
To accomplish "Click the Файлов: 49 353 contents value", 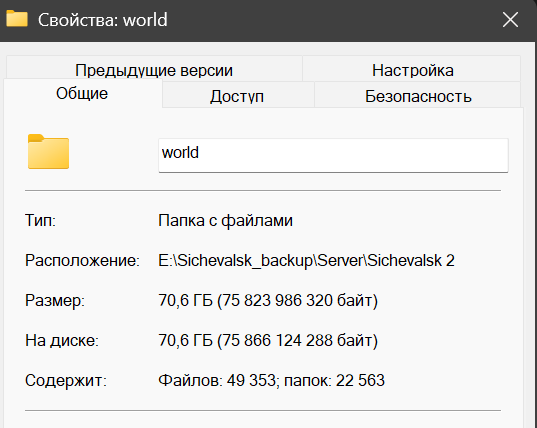I will (x=217, y=380).
